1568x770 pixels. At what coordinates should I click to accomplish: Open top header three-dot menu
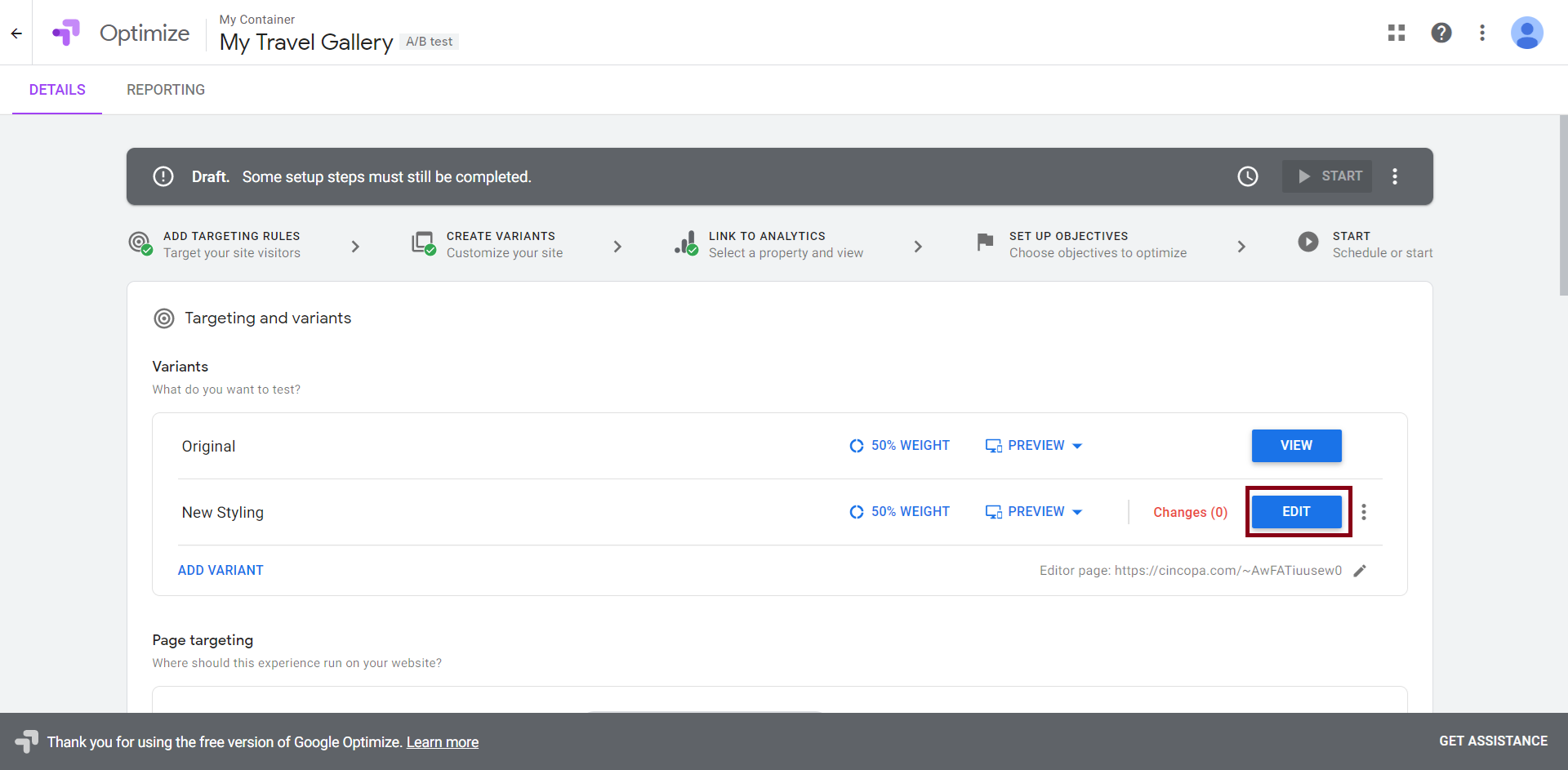(x=1482, y=33)
